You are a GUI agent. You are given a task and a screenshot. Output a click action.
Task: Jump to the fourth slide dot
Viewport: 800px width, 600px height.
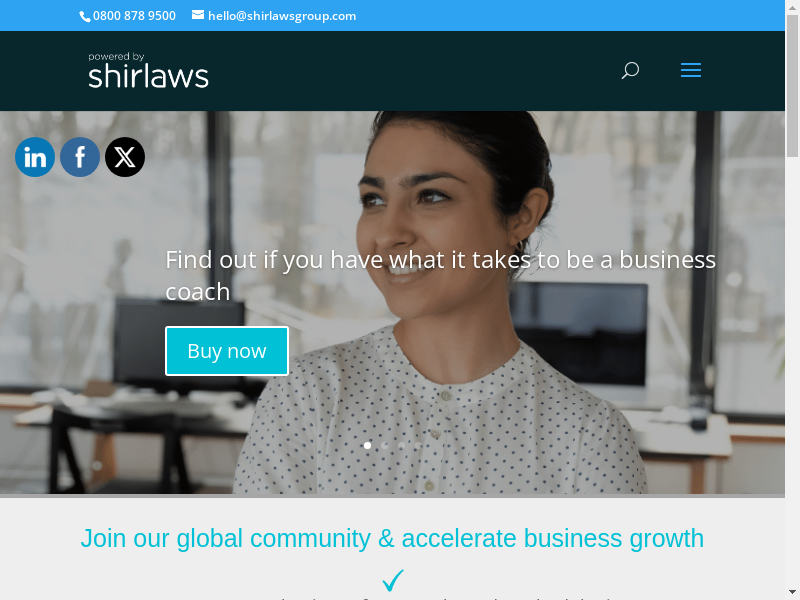coord(418,445)
